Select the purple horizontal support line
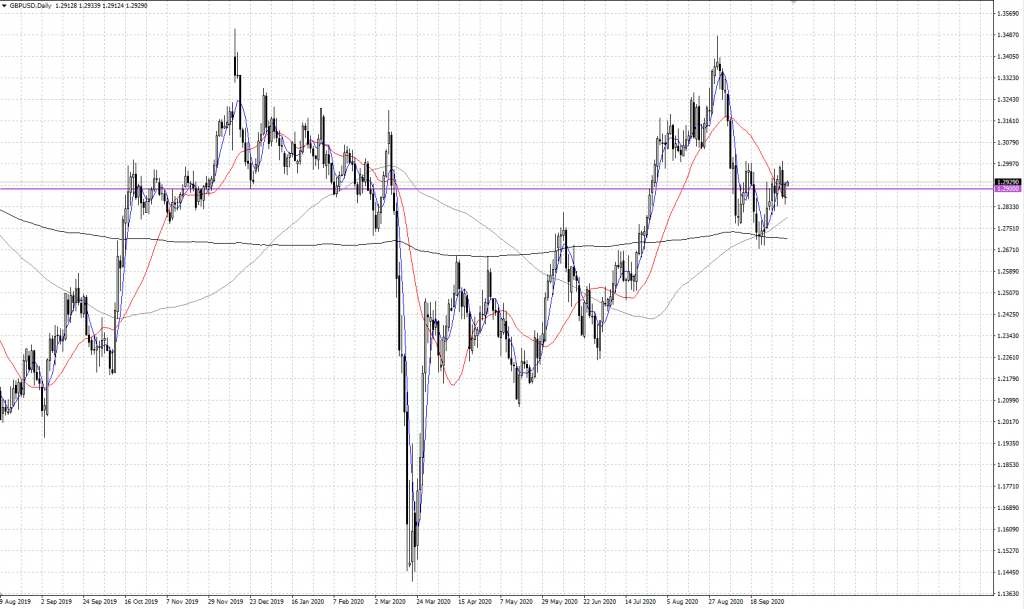Image resolution: width=1024 pixels, height=609 pixels. pos(500,188)
